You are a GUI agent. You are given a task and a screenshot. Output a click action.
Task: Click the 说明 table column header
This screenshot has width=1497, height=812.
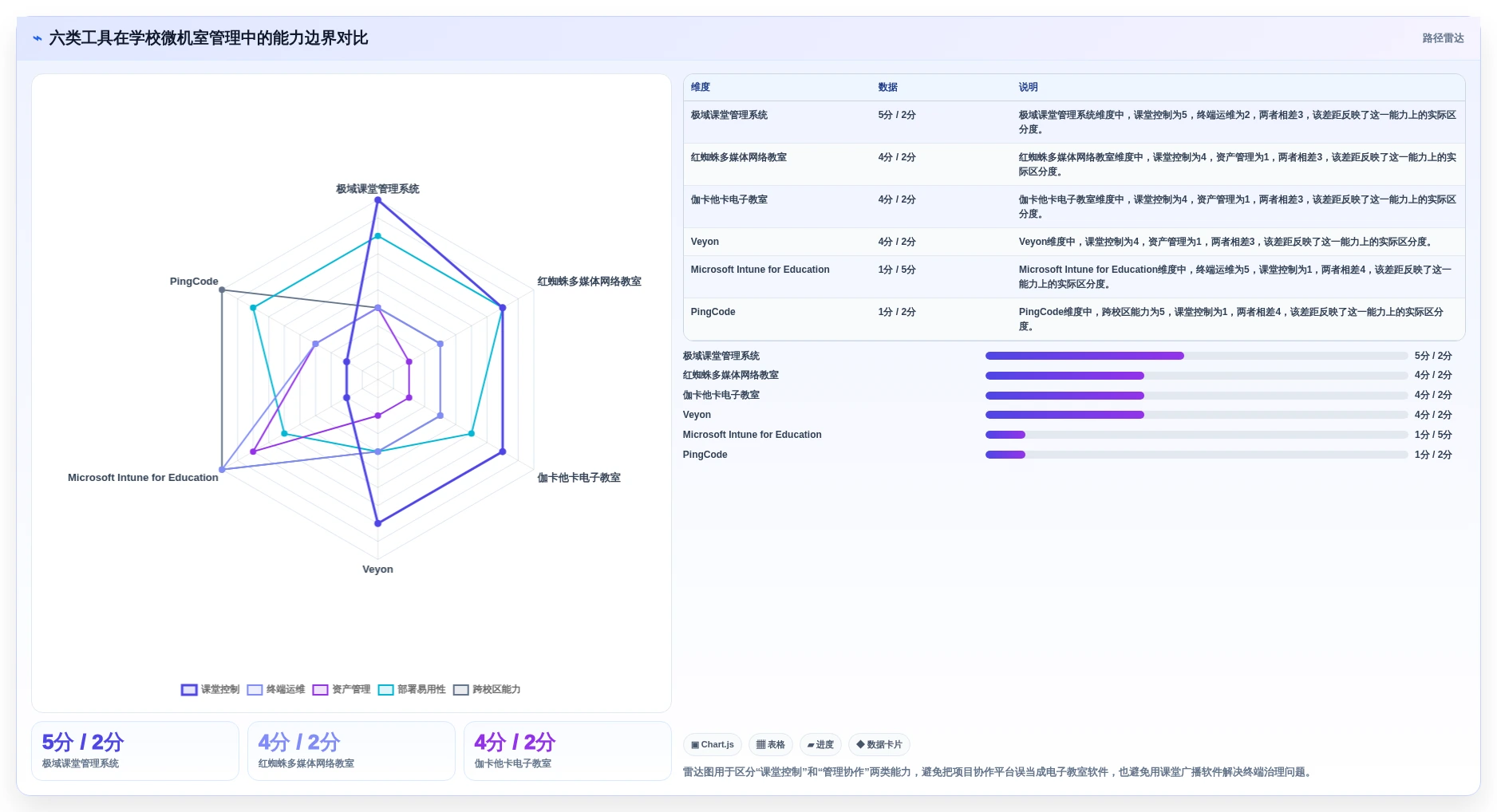click(1028, 87)
